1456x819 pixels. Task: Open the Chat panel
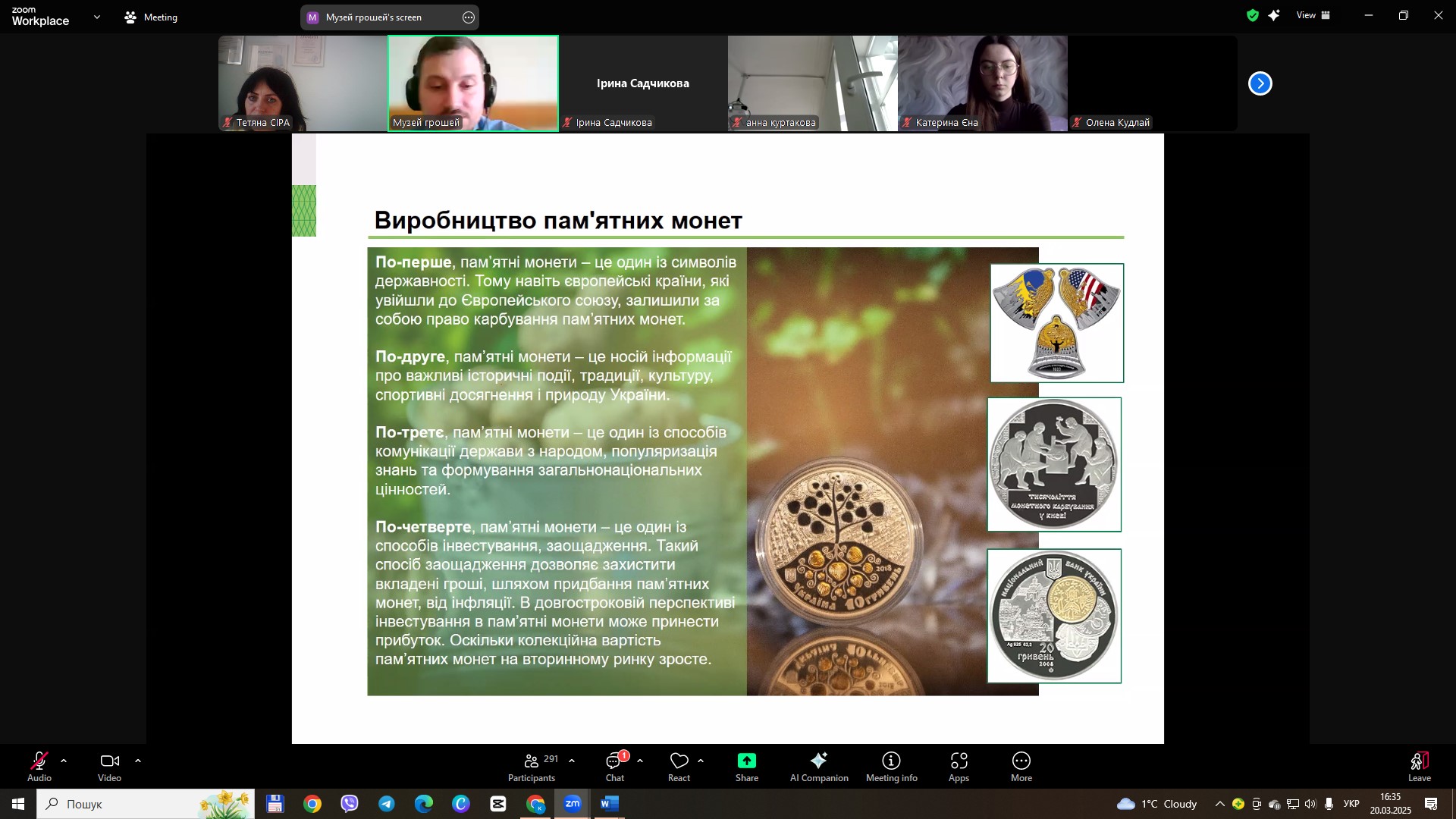pos(615,767)
